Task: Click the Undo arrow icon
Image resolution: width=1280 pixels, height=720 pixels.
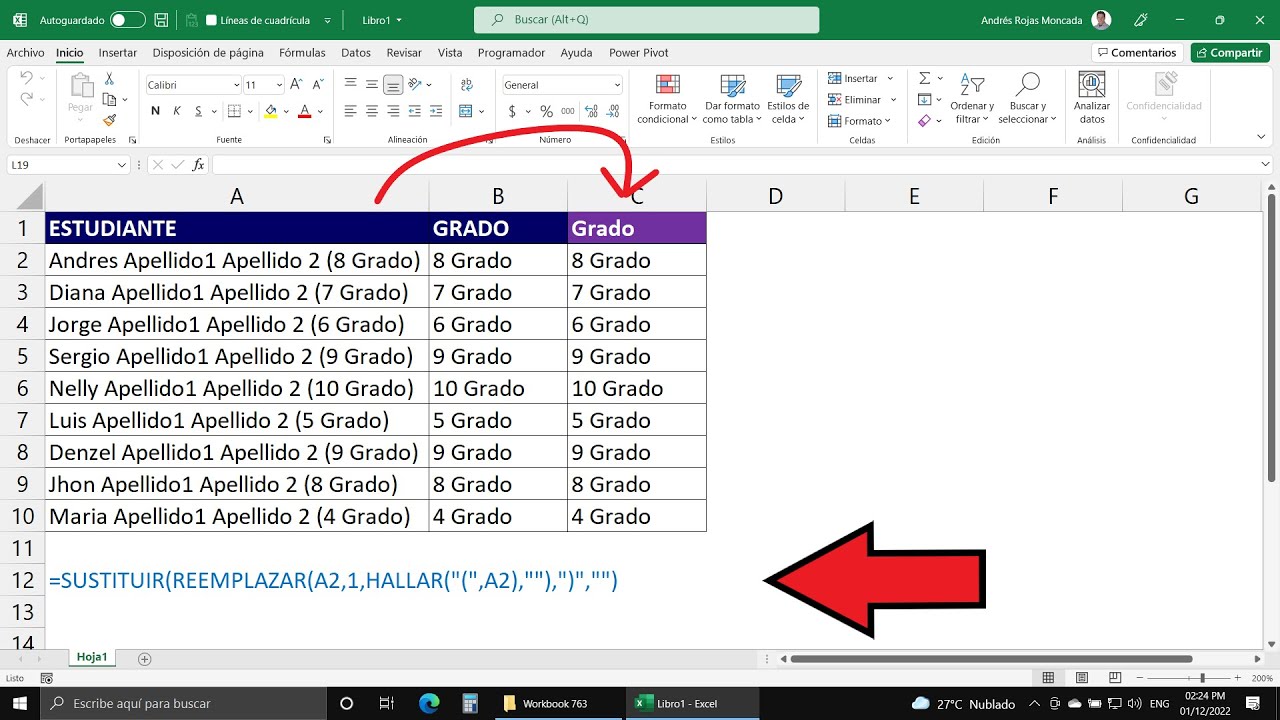Action: (27, 78)
